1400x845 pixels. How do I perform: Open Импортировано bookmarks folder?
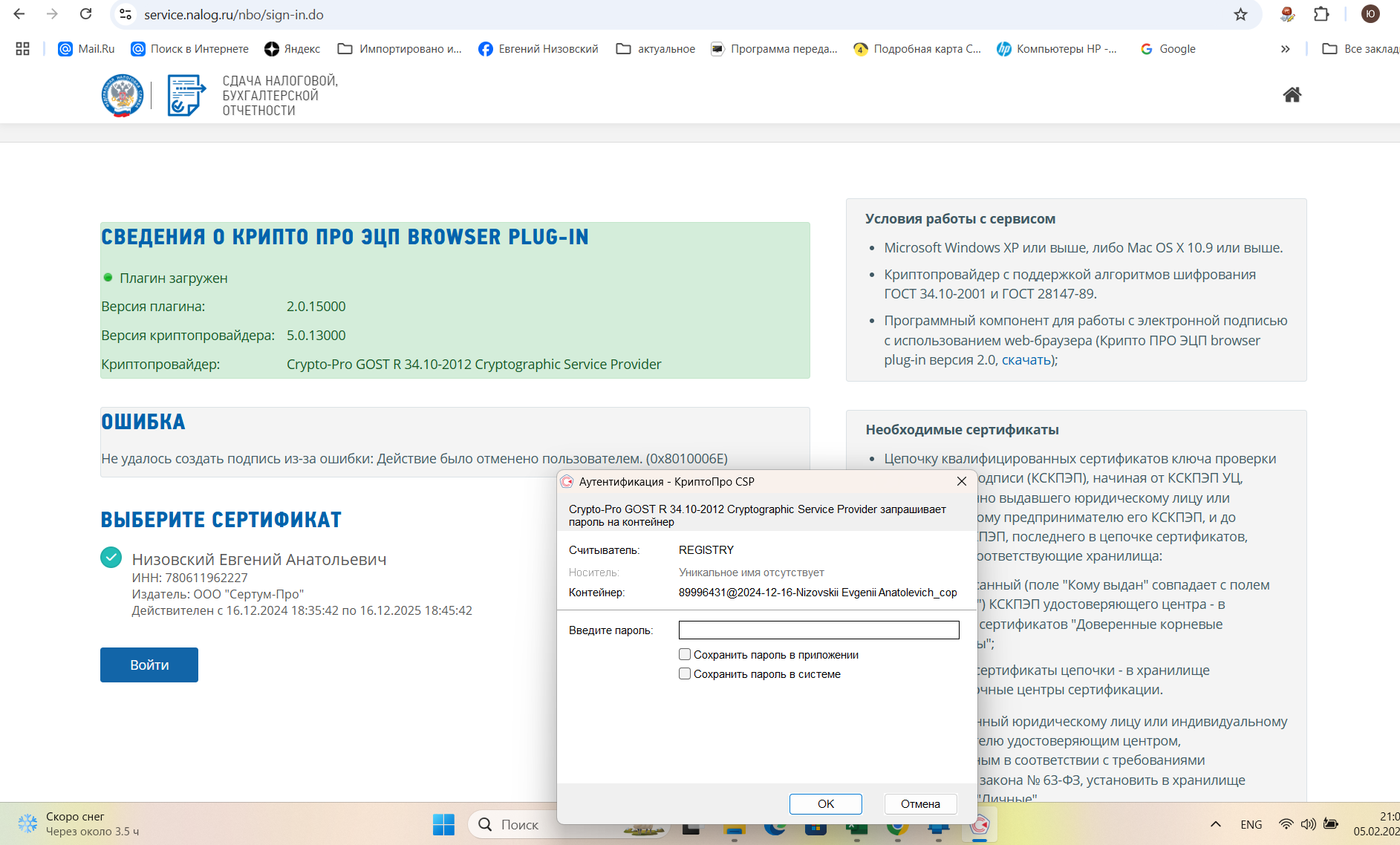click(x=400, y=49)
